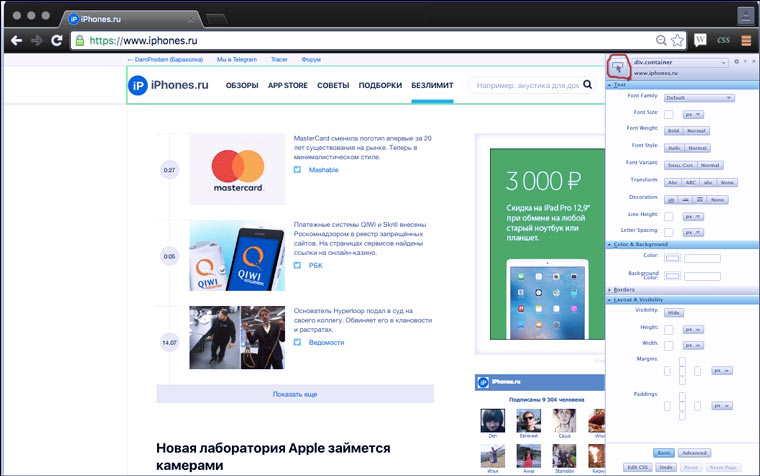Open БЕЗЛИМИТ in site navigation
760x476 pixels.
pos(432,85)
